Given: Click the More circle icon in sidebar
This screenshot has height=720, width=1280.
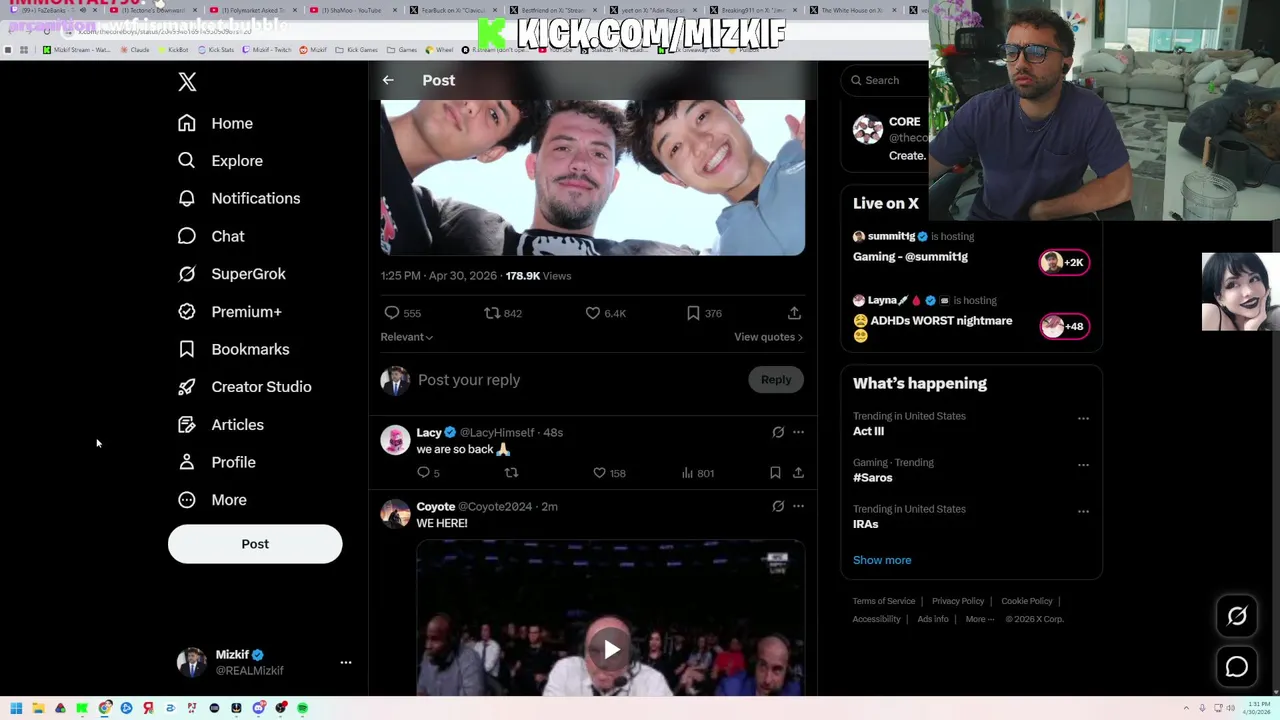Looking at the screenshot, I should [187, 500].
